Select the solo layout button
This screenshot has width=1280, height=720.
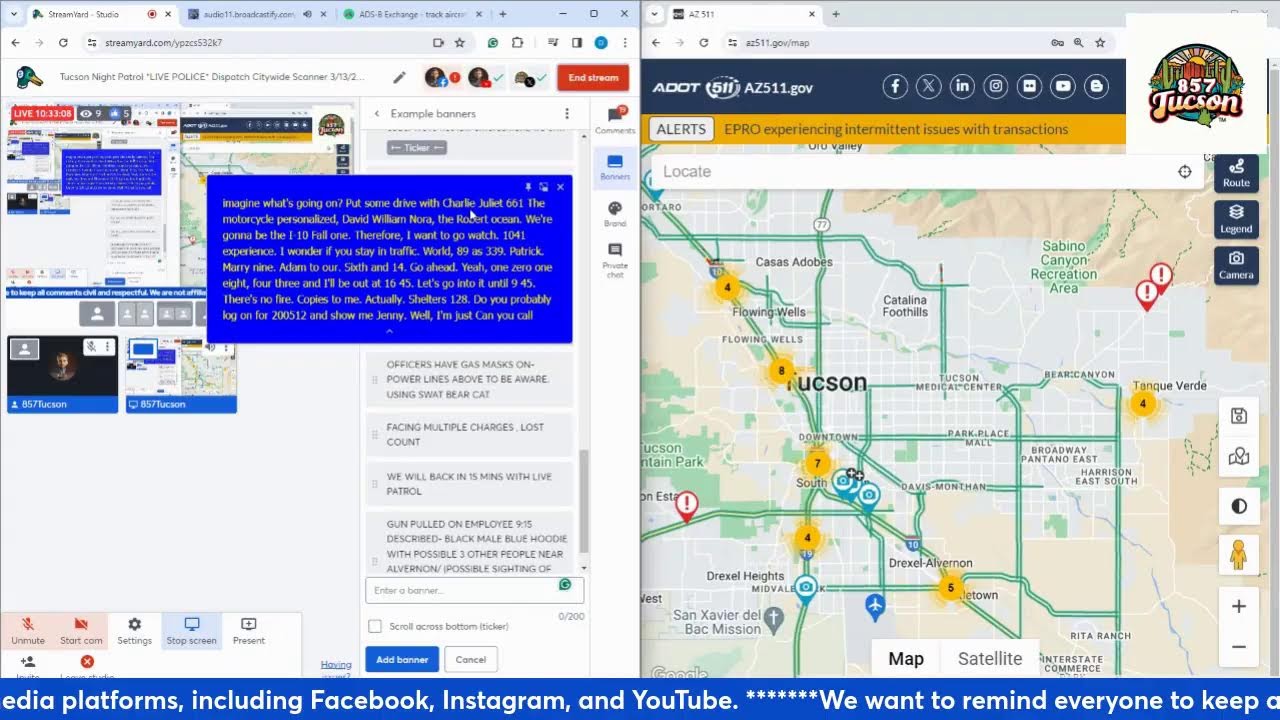(x=96, y=314)
